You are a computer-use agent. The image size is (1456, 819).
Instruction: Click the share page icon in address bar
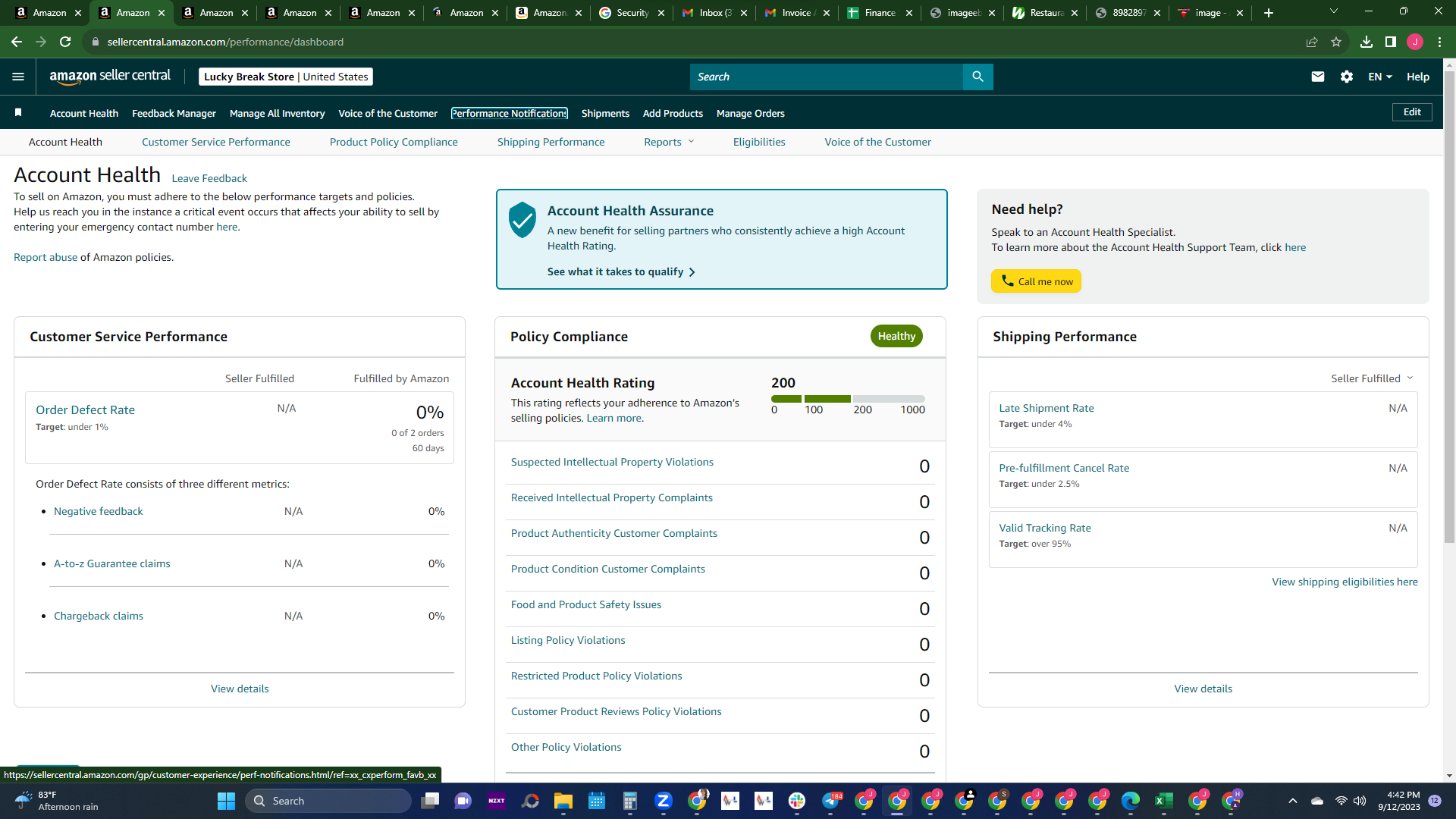point(1312,42)
